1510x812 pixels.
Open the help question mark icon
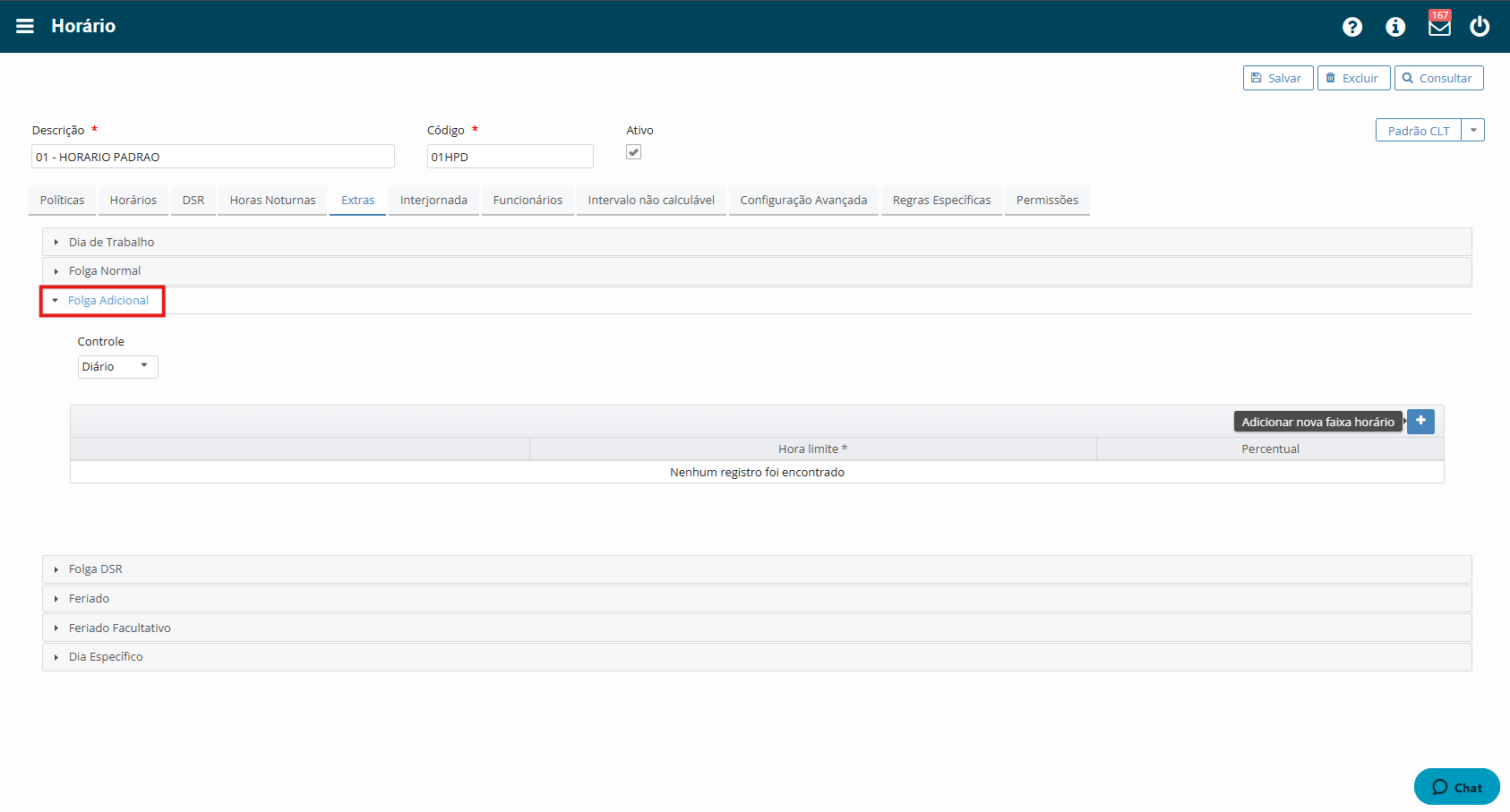1352,27
